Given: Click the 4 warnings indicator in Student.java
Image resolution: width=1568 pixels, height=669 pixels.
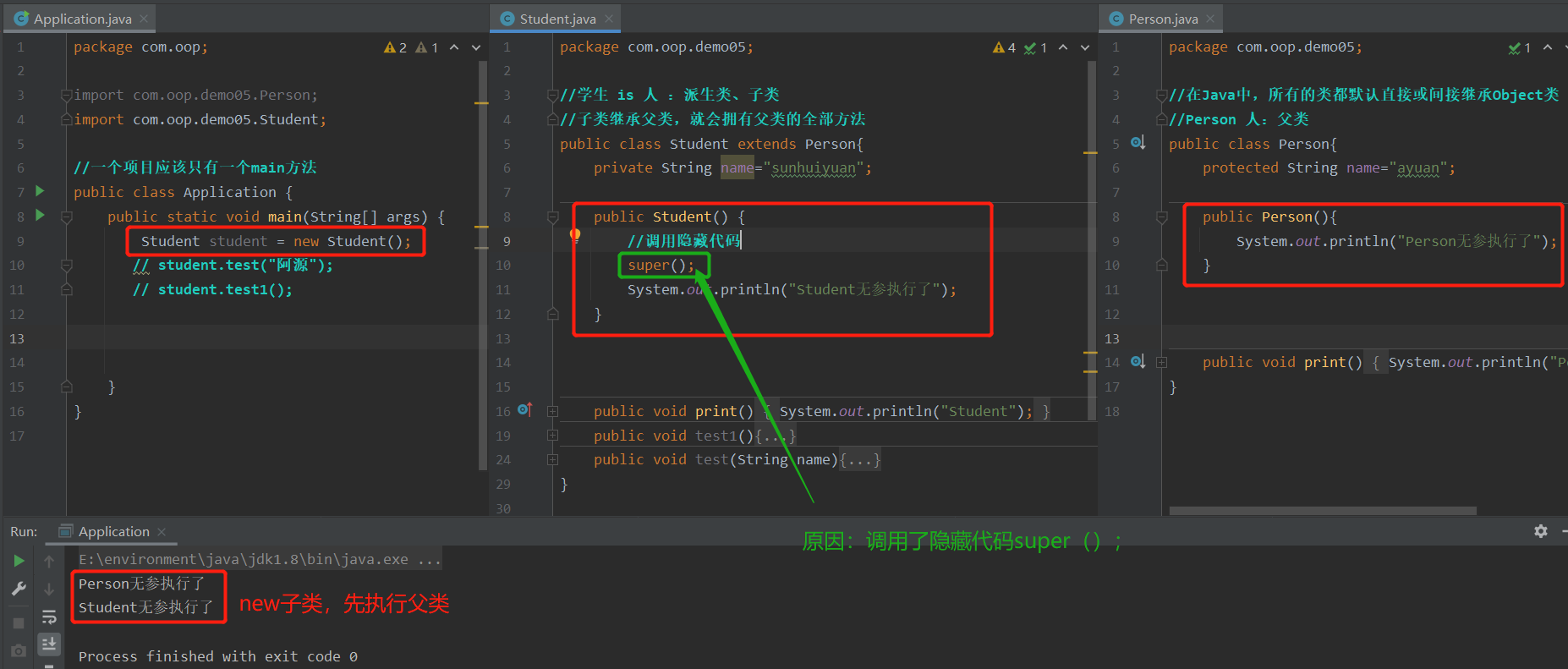Looking at the screenshot, I should tap(1004, 47).
